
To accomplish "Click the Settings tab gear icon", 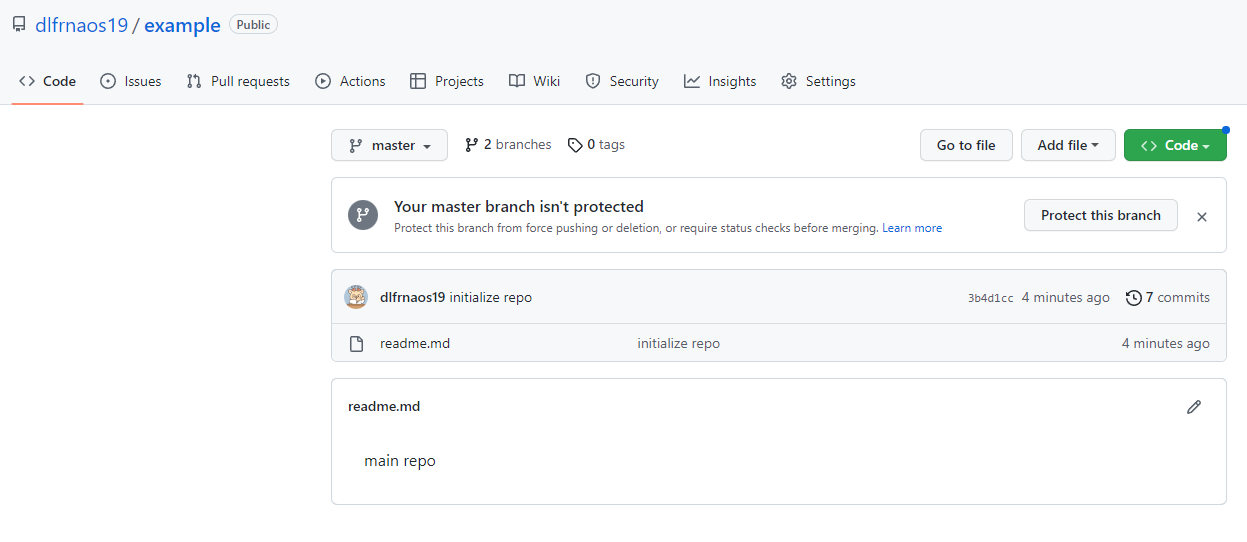I will (x=789, y=81).
